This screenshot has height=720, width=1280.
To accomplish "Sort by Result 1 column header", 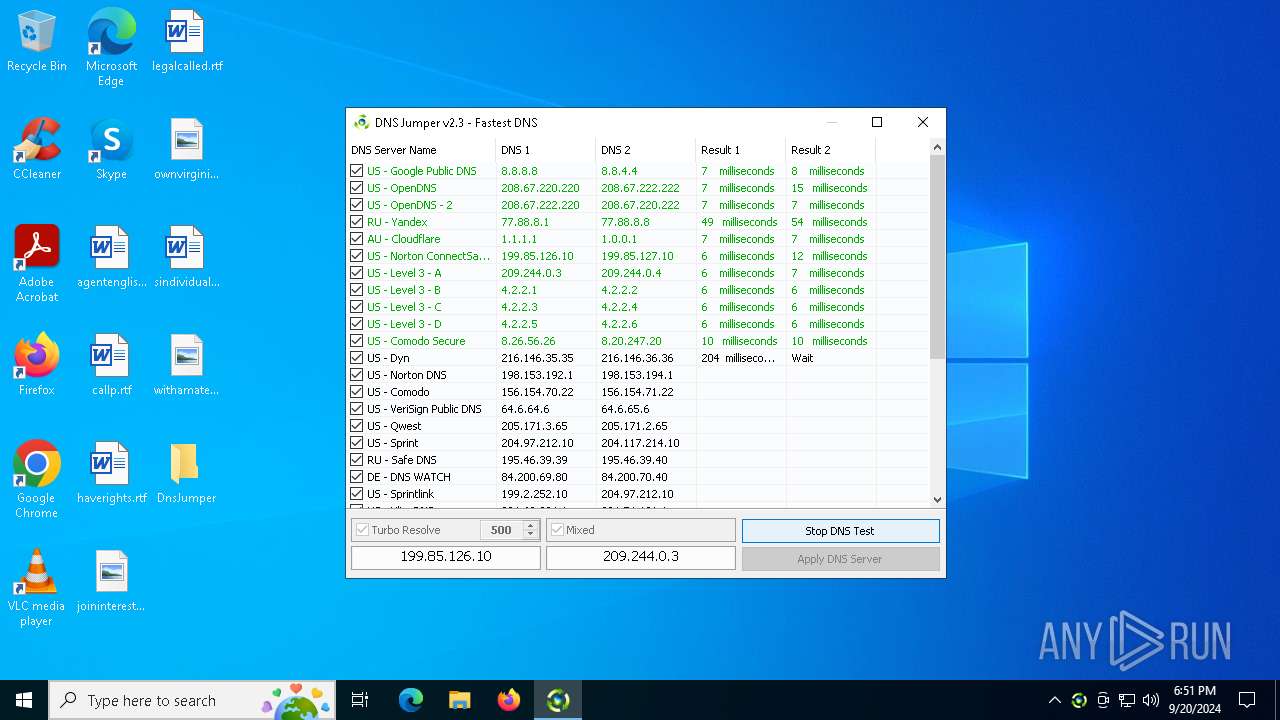I will click(x=741, y=150).
